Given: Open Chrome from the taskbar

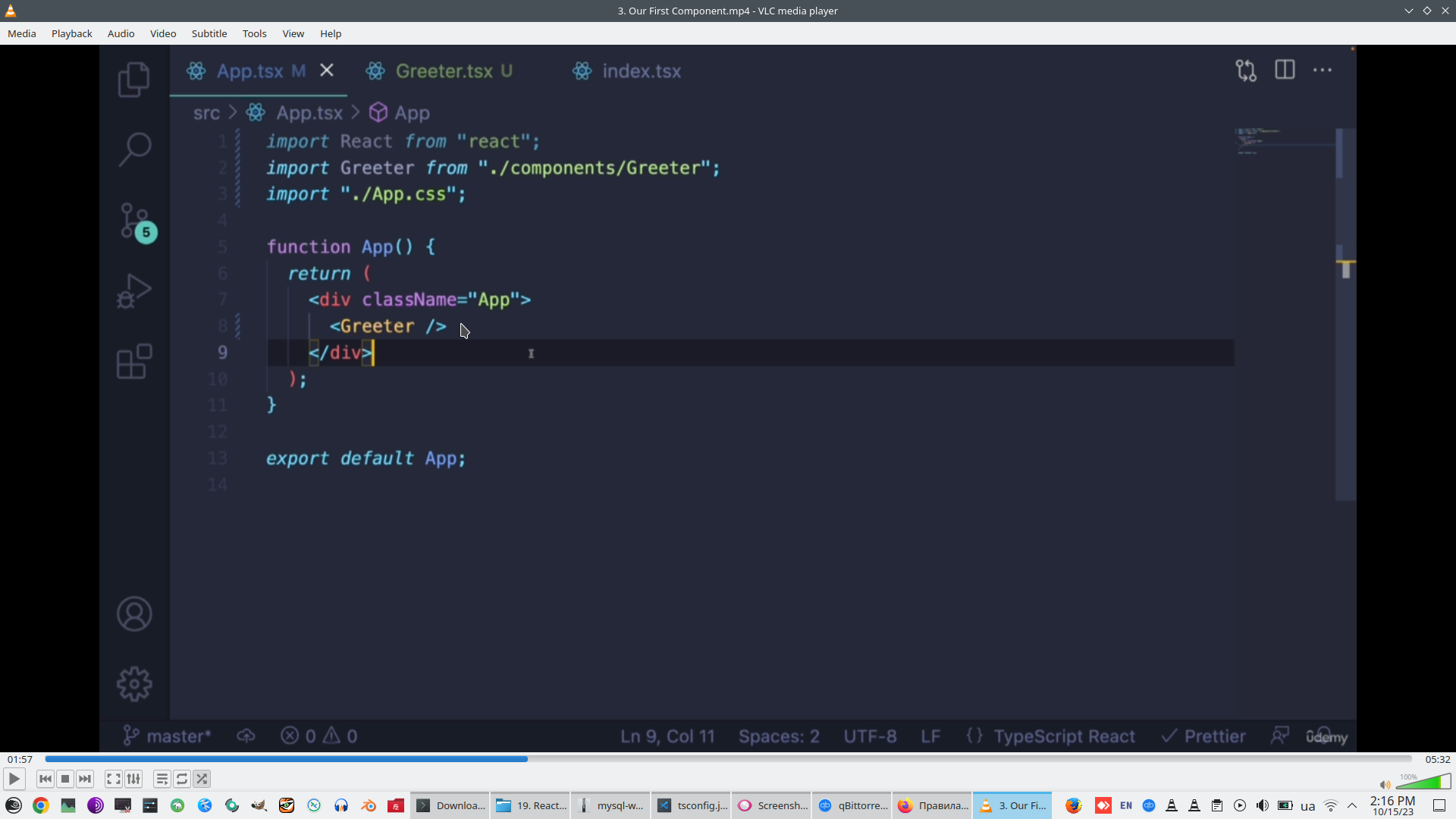Looking at the screenshot, I should tap(41, 805).
